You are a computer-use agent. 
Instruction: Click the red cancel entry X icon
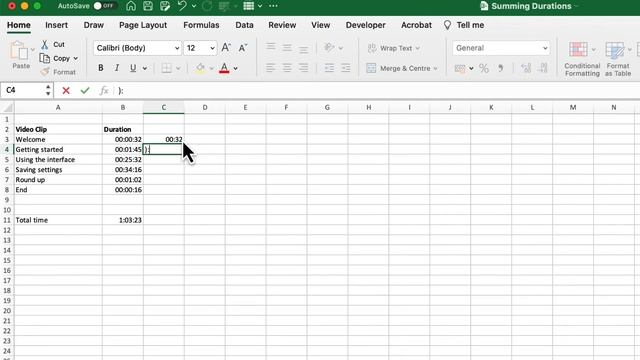coord(66,91)
